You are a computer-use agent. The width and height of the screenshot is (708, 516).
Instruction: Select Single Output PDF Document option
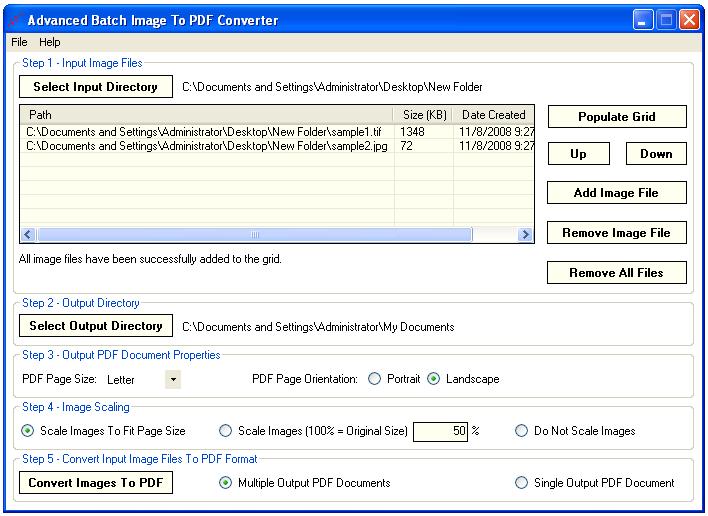tap(522, 483)
